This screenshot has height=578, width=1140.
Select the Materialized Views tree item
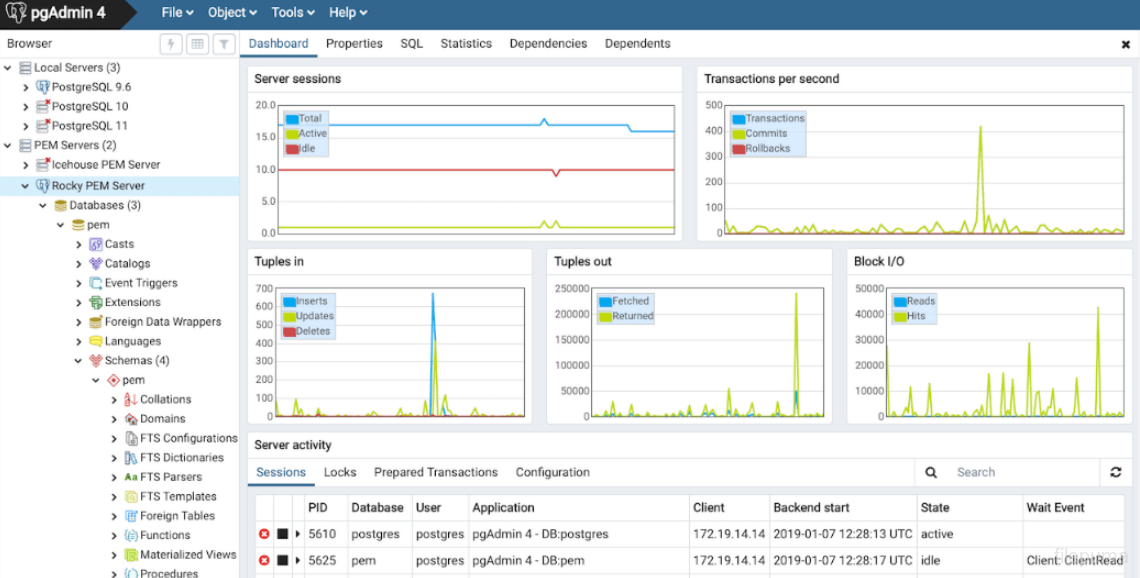click(188, 555)
